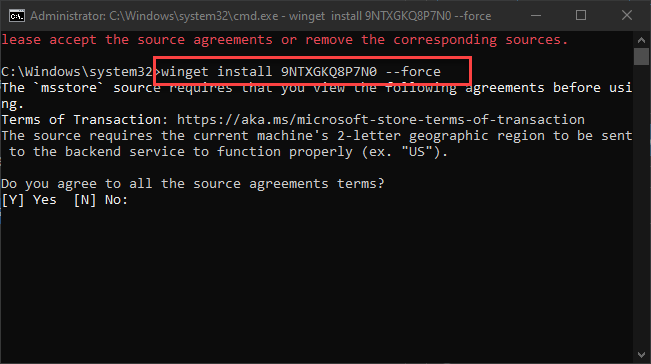Click the scrollbar down arrow
The height and width of the screenshot is (364, 651).
click(x=641, y=355)
